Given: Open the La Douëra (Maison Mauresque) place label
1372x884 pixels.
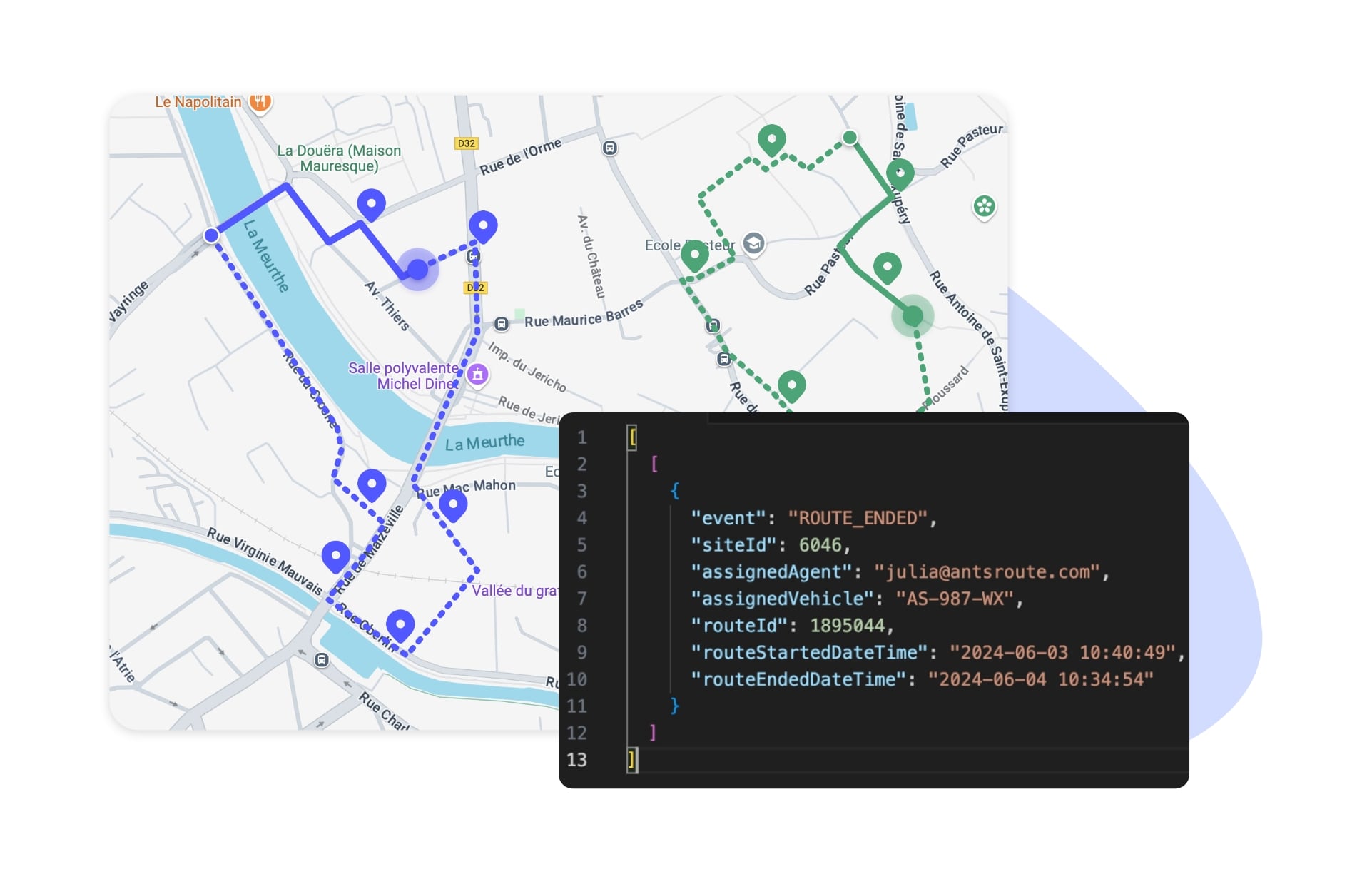Looking at the screenshot, I should coord(339,158).
